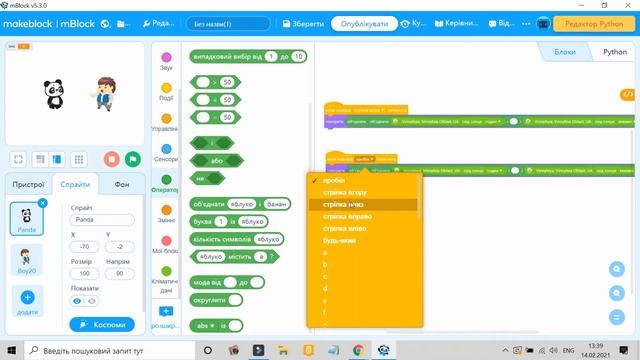Open the feedback Від... menu
The width and height of the screenshot is (640, 360).
pyautogui.click(x=501, y=24)
